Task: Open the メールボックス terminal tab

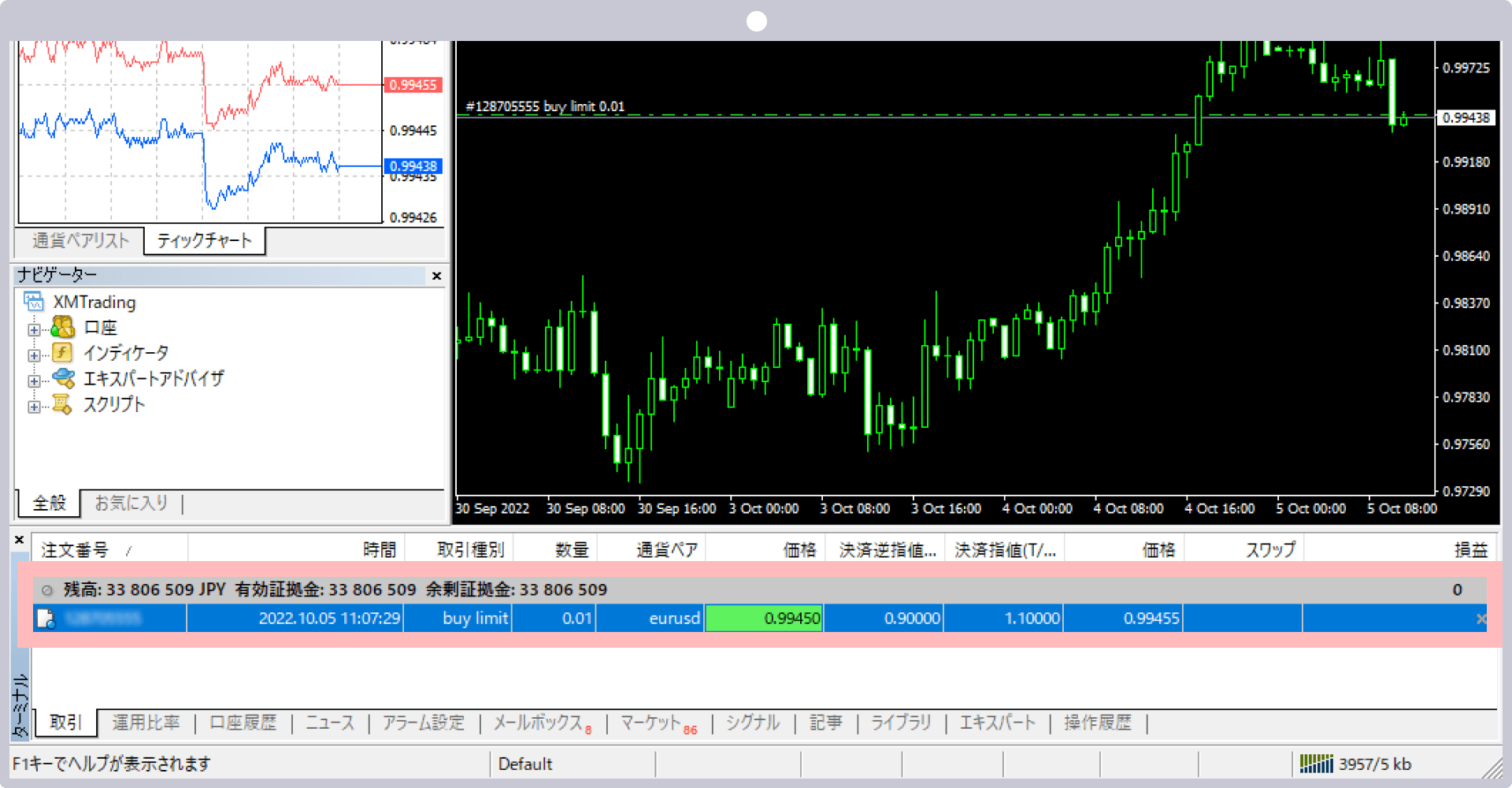Action: [x=543, y=723]
